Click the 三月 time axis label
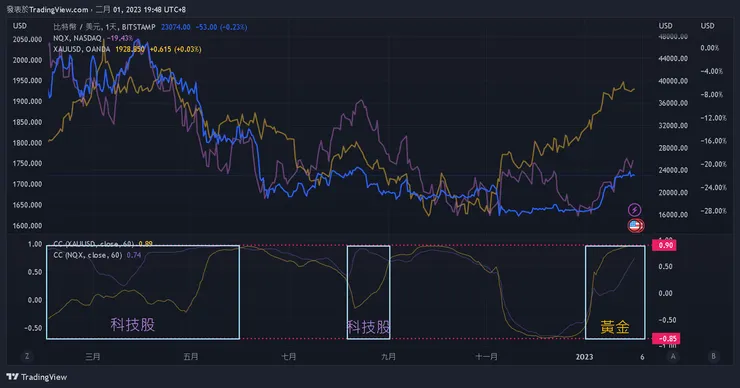 pyautogui.click(x=93, y=357)
